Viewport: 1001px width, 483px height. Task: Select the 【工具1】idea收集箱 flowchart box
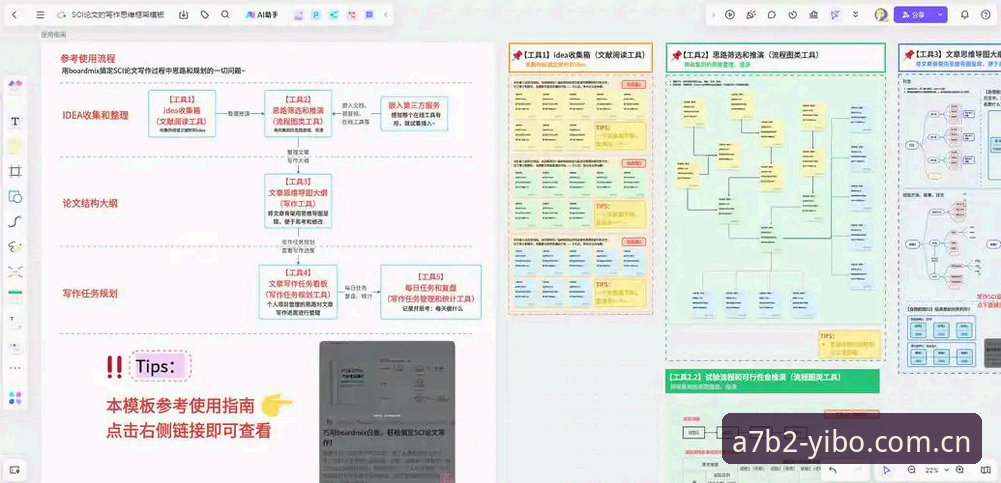click(x=182, y=114)
